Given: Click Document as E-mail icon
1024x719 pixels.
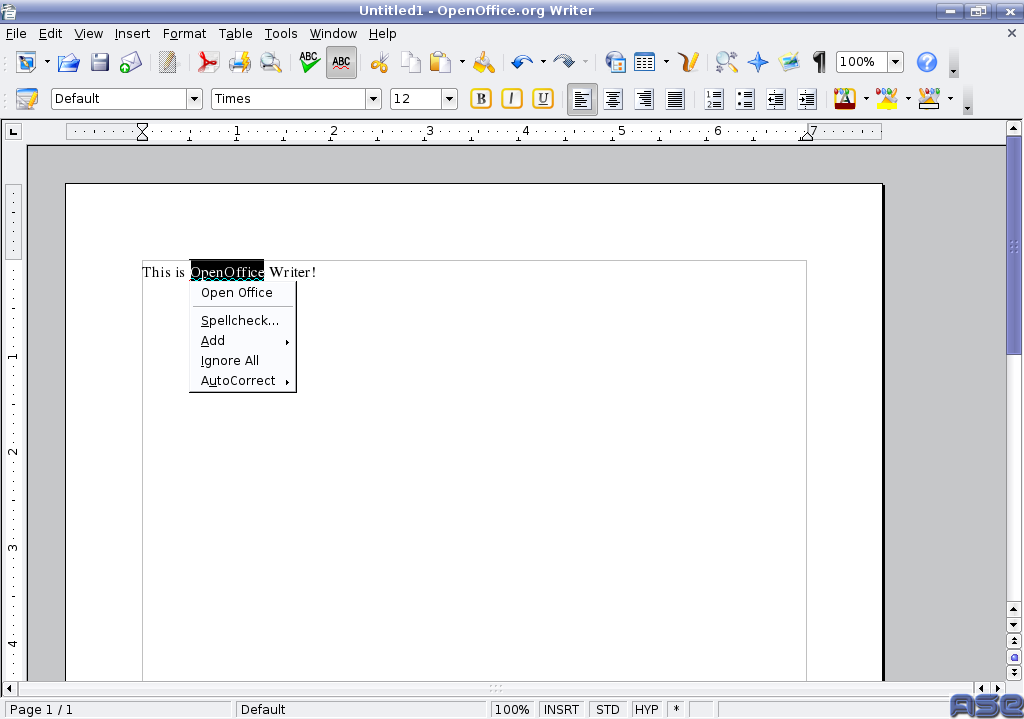Looking at the screenshot, I should click(x=131, y=62).
